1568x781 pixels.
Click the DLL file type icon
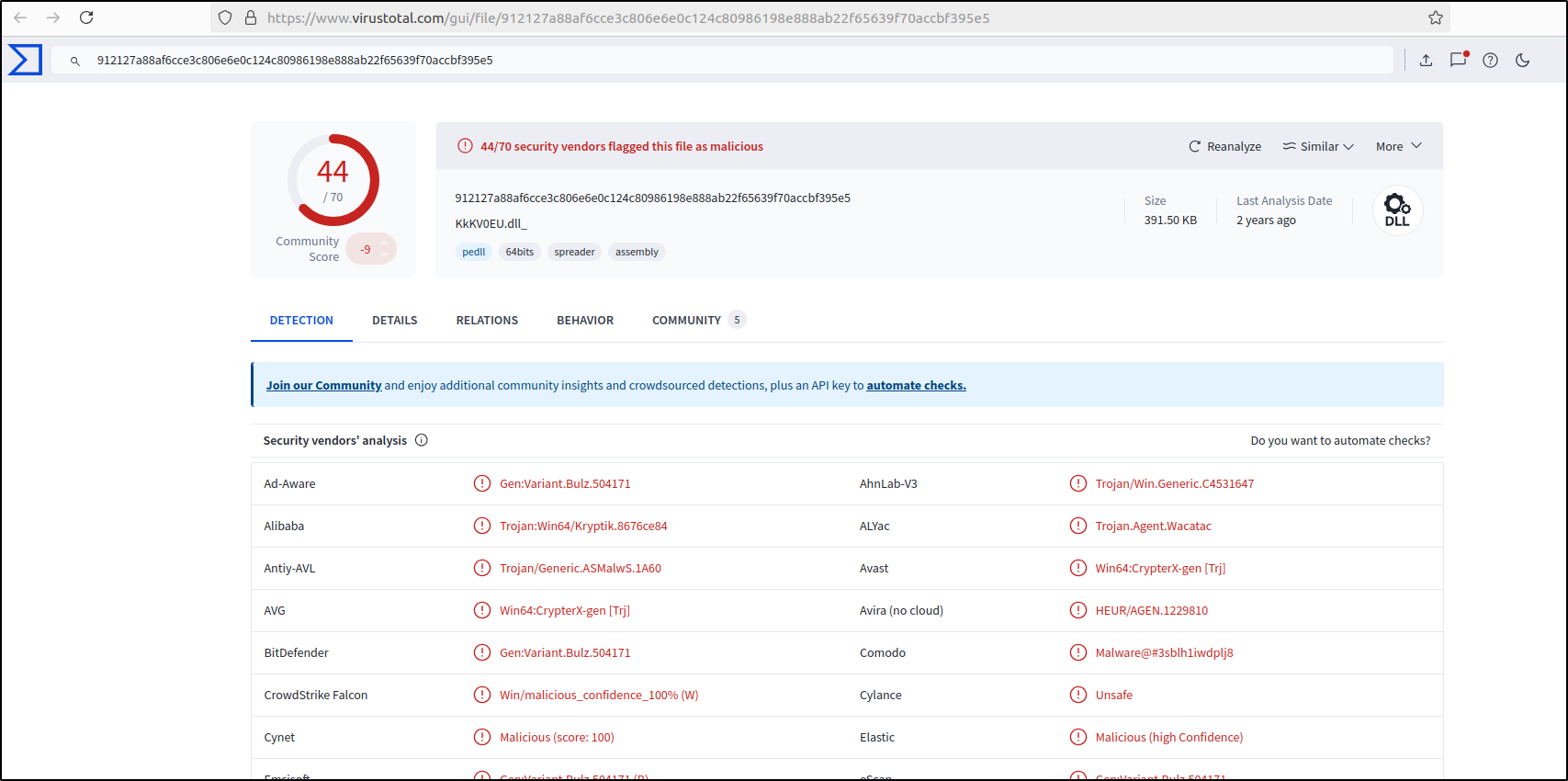point(1396,210)
